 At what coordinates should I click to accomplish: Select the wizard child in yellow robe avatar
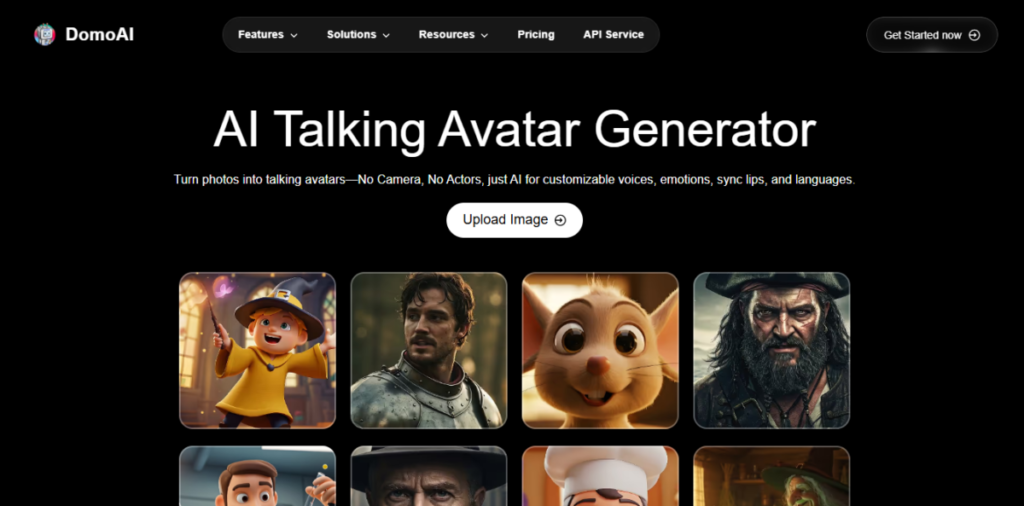click(257, 350)
